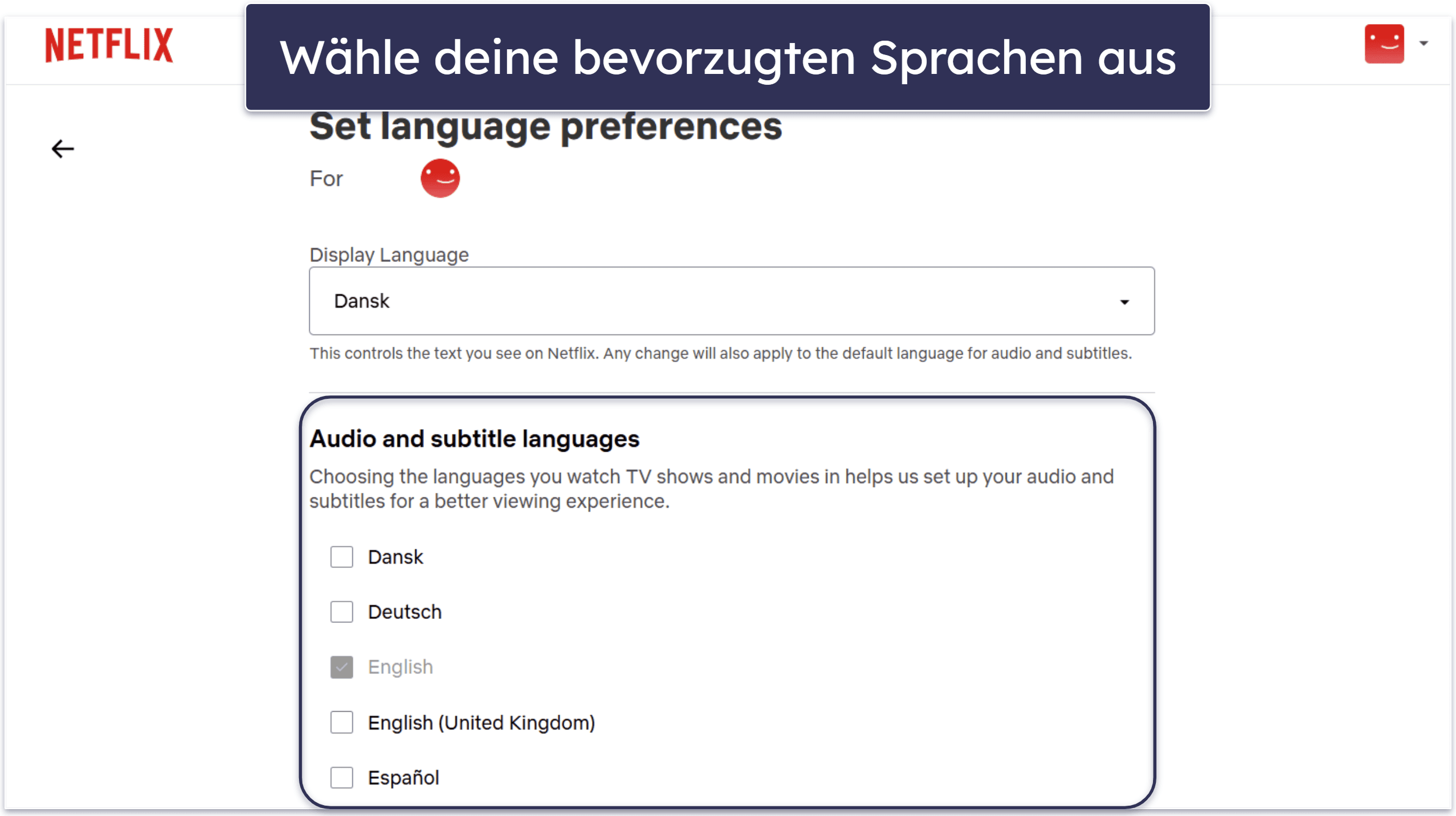Click the English (United Kingdom) label text

pyautogui.click(x=481, y=723)
